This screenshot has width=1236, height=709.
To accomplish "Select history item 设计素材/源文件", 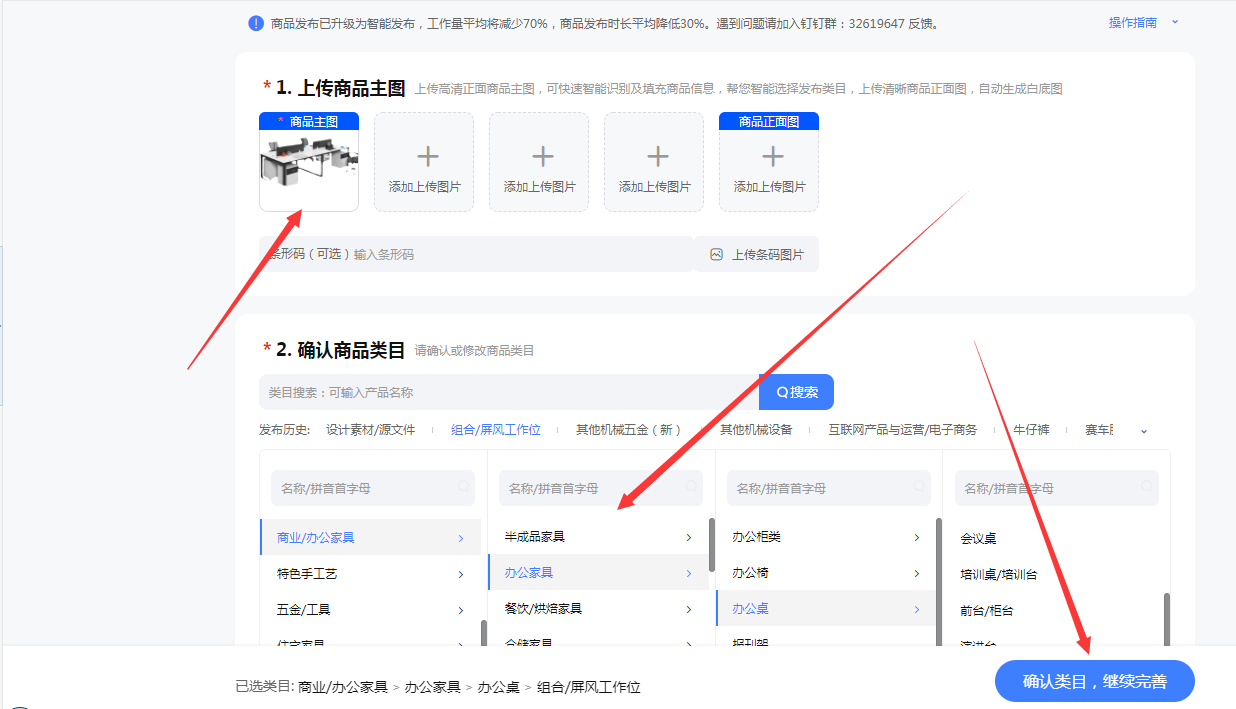I will point(370,430).
